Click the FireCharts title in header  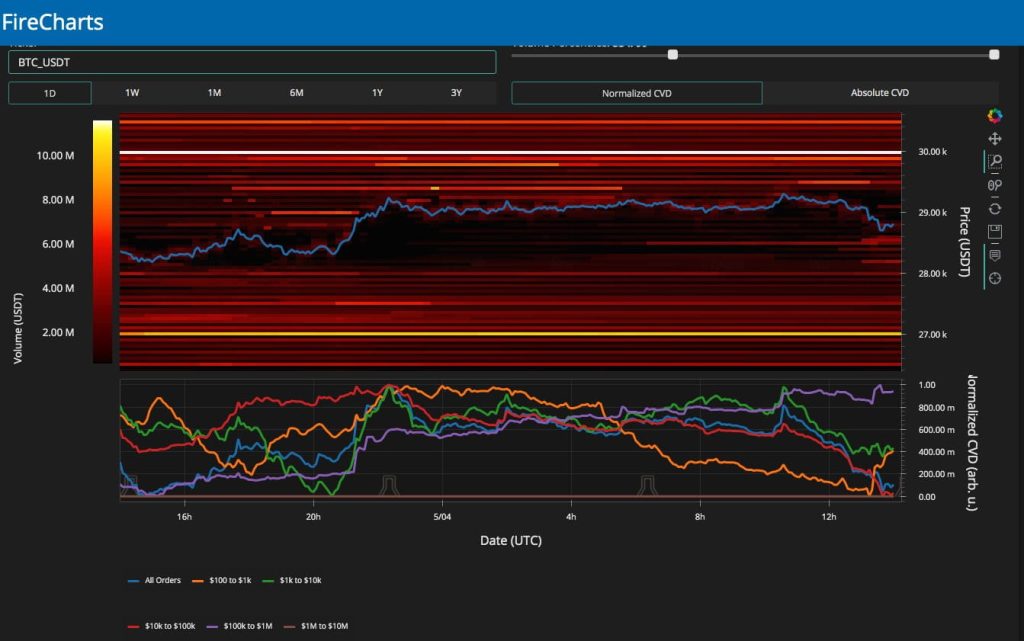[53, 21]
